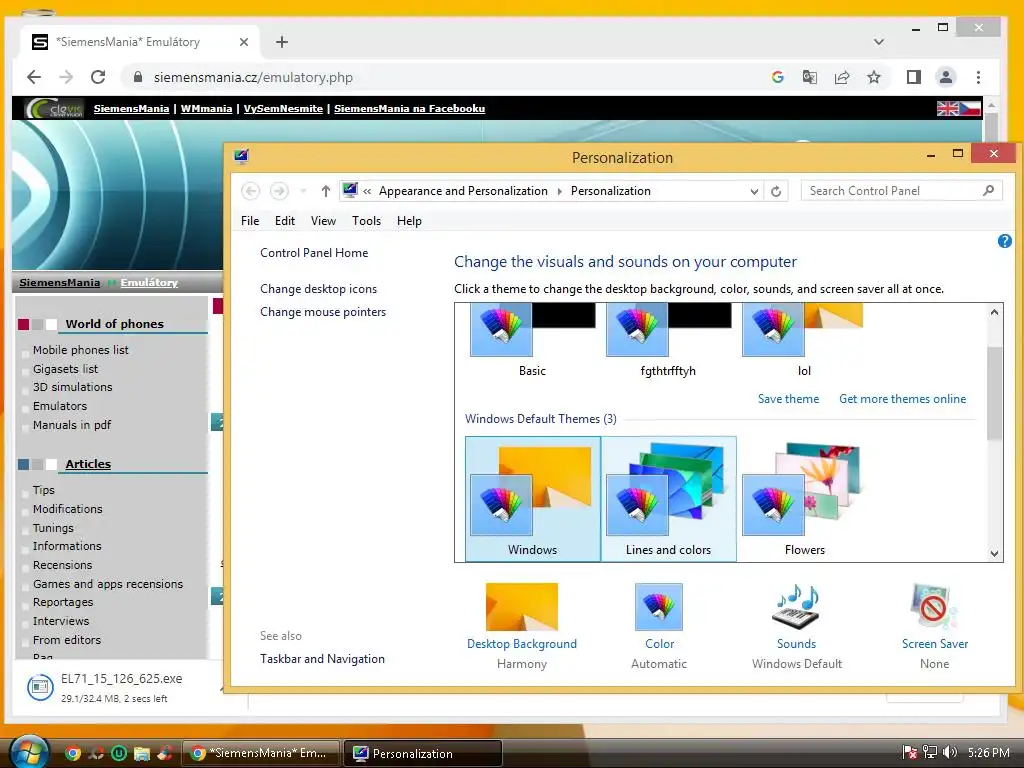The image size is (1024, 768).
Task: Open the recent locations dropdown arrow
Action: click(303, 191)
